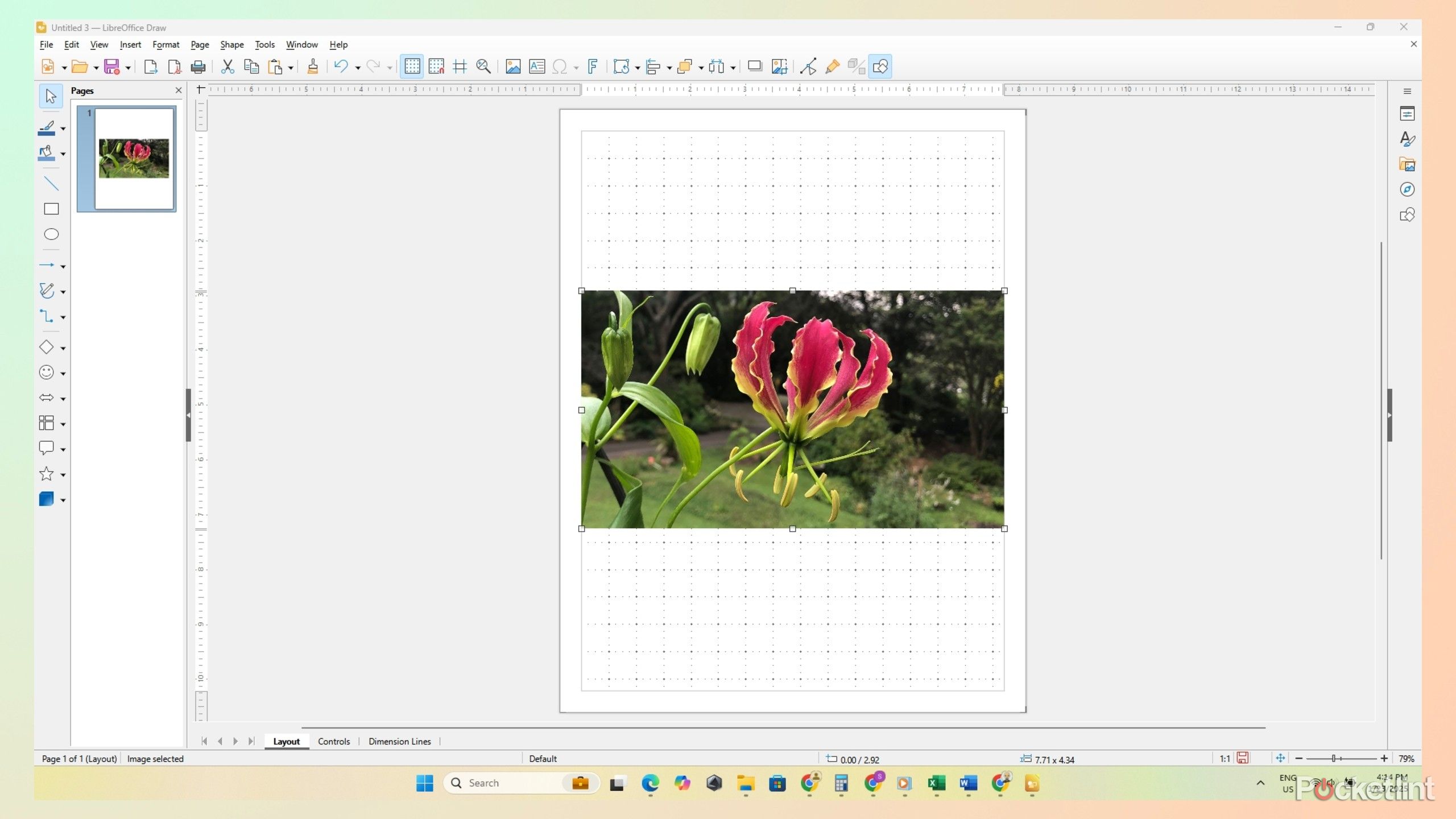1456x819 pixels.
Task: Select the Rectangle tool
Action: (50, 209)
